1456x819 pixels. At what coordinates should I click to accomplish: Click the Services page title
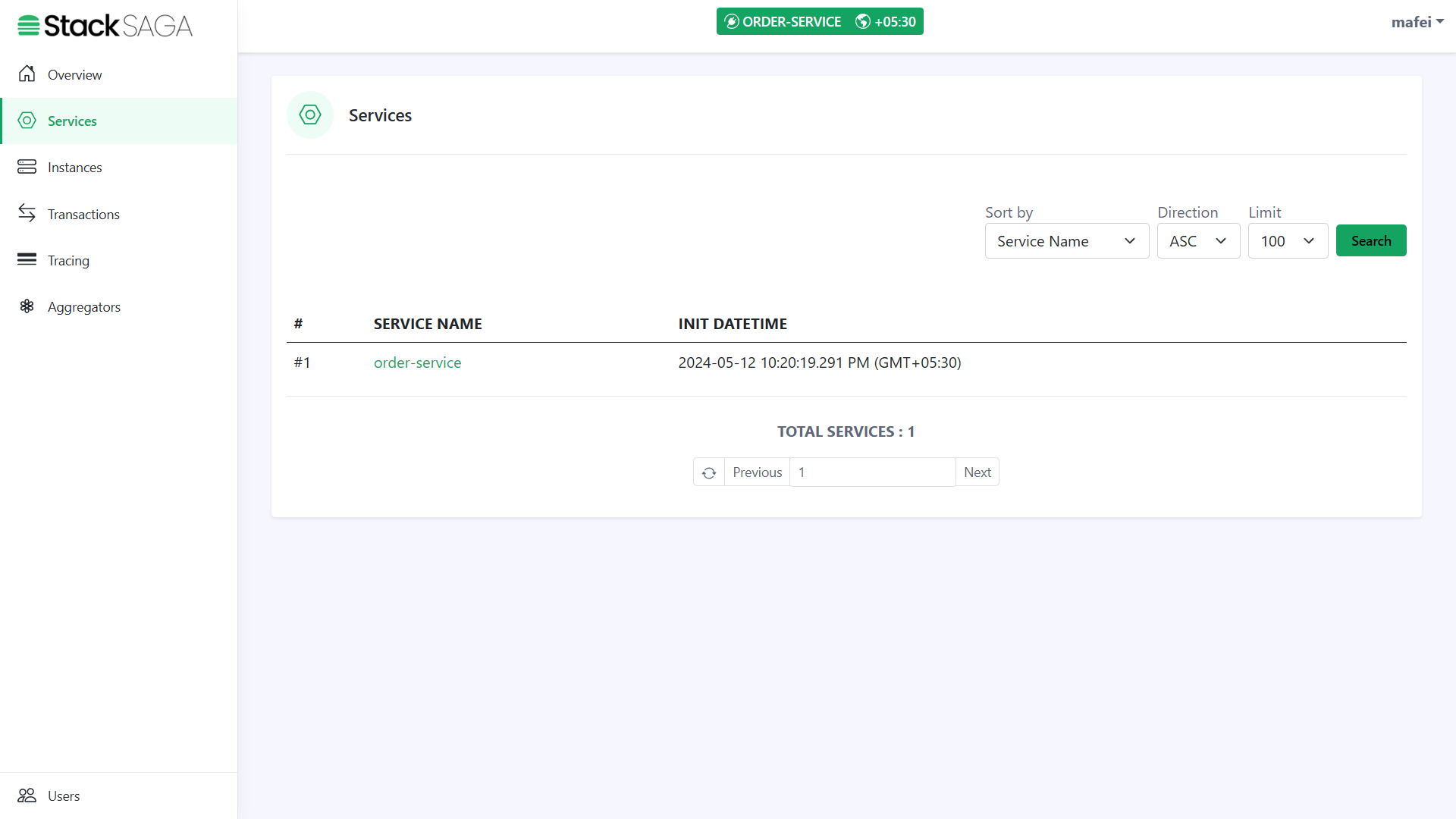[380, 115]
